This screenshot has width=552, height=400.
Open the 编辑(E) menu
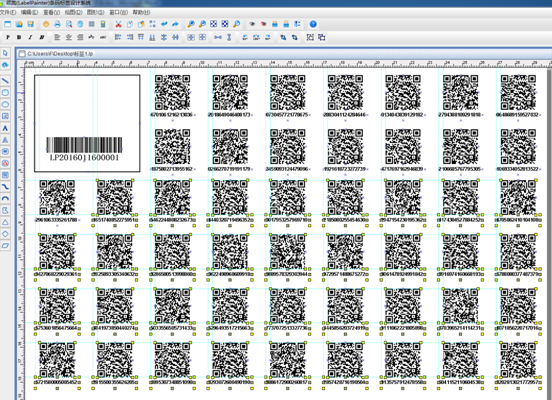pyautogui.click(x=29, y=12)
